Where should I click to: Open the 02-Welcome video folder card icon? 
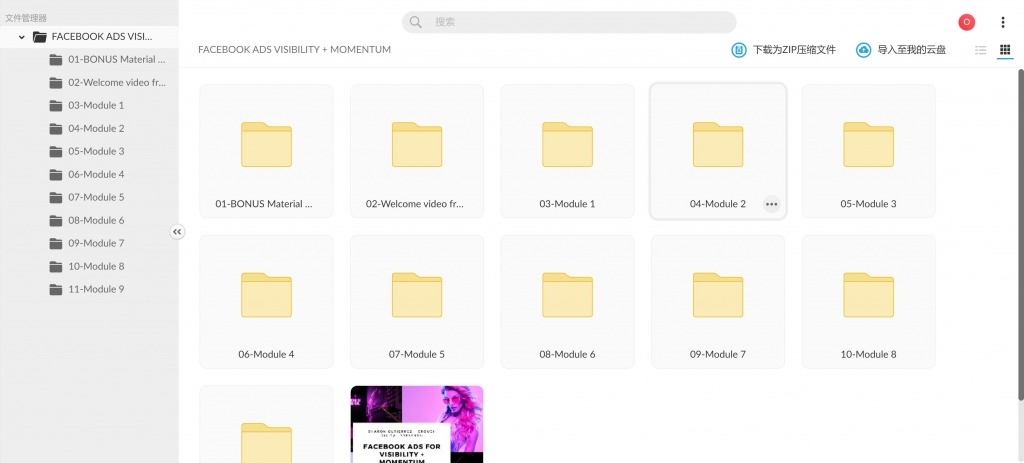pyautogui.click(x=417, y=144)
